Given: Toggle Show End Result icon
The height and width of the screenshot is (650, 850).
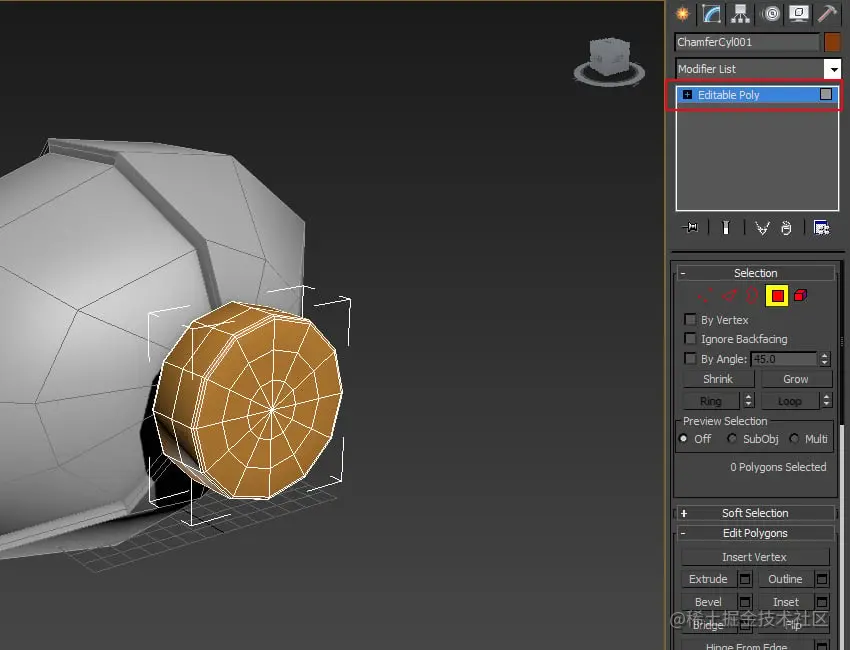Looking at the screenshot, I should pos(726,228).
